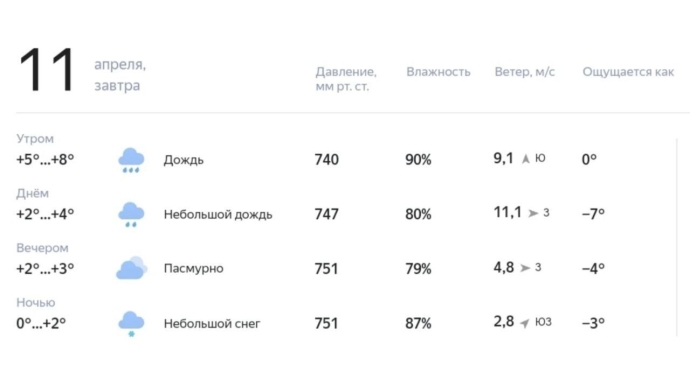Click the light snow cloud icon for night
Viewport: 690px width, 387px height.
click(131, 324)
